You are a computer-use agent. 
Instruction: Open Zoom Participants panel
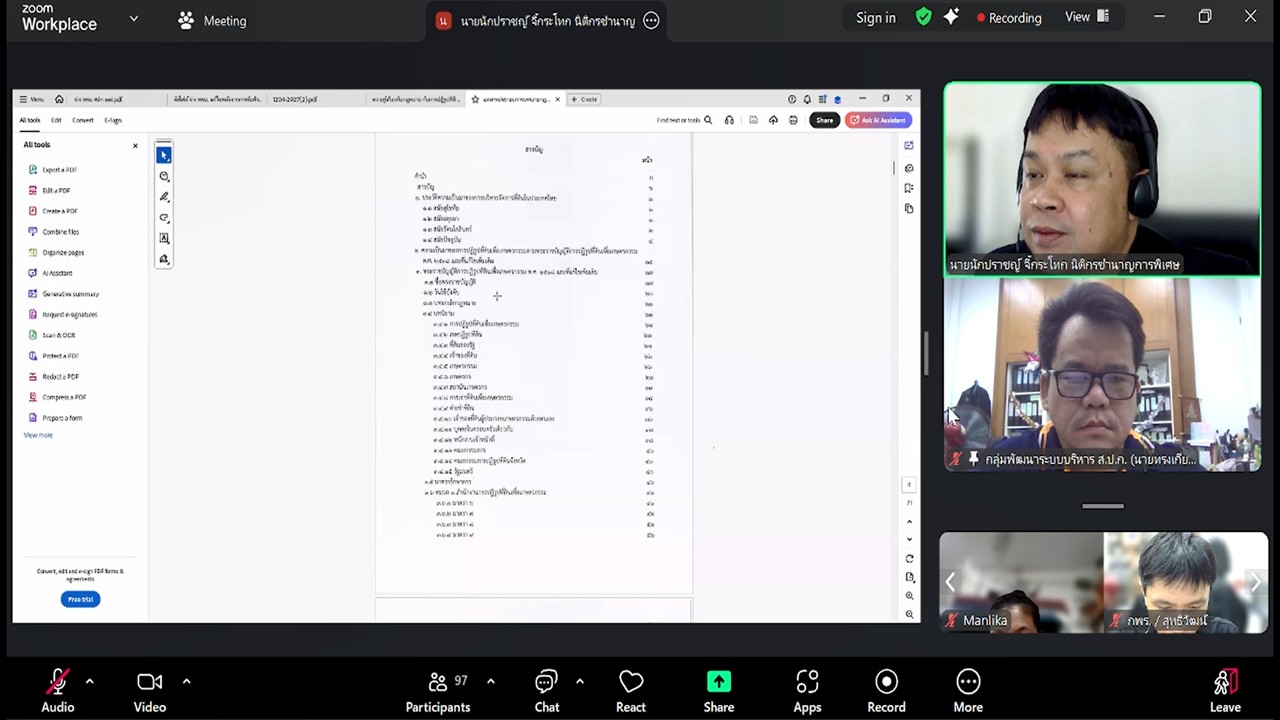pyautogui.click(x=437, y=691)
